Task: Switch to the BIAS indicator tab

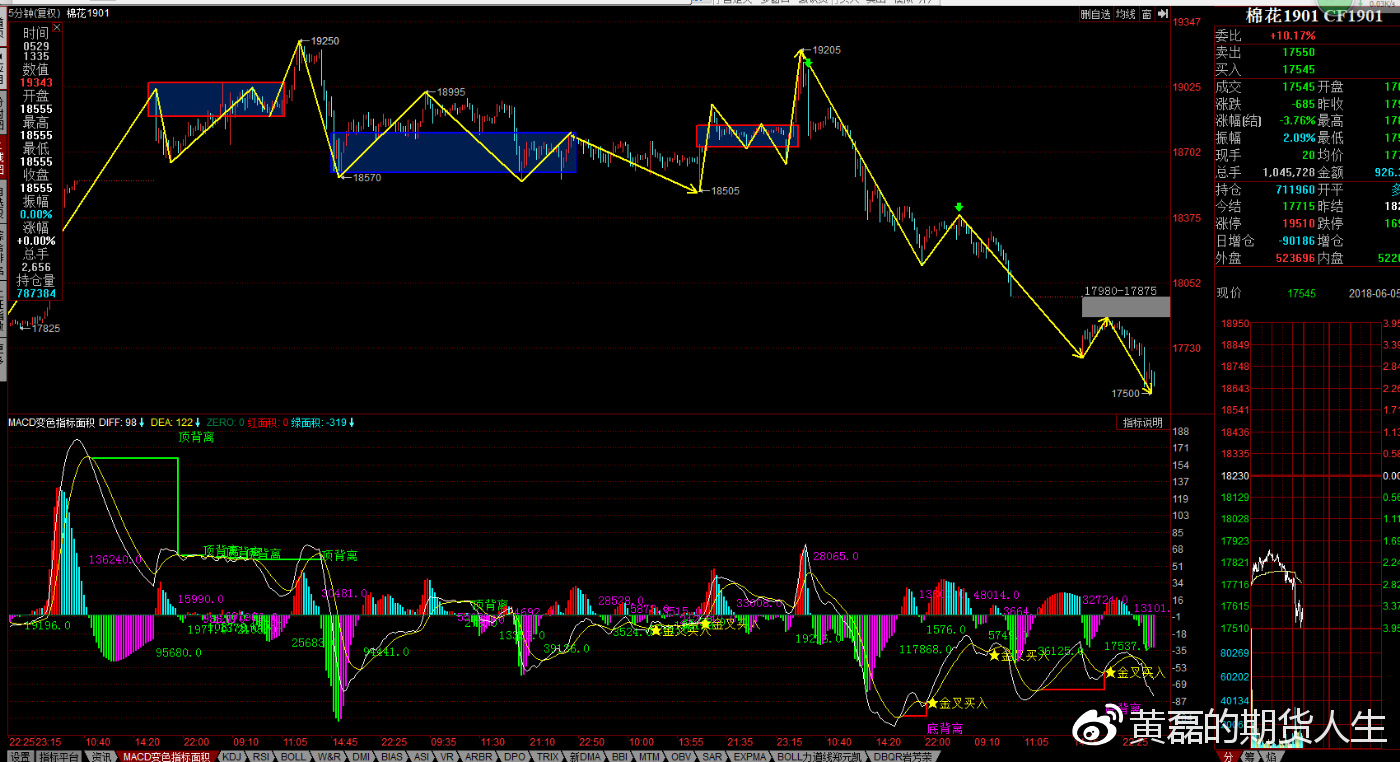Action: [x=393, y=756]
